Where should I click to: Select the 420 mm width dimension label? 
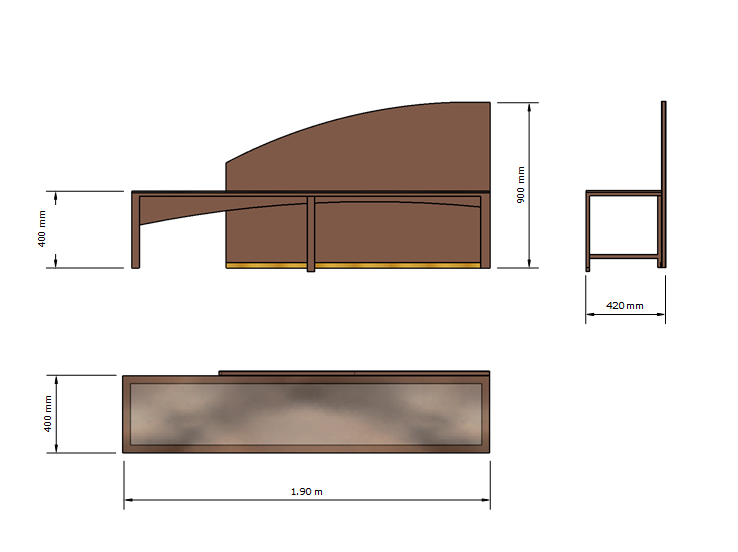pos(625,305)
